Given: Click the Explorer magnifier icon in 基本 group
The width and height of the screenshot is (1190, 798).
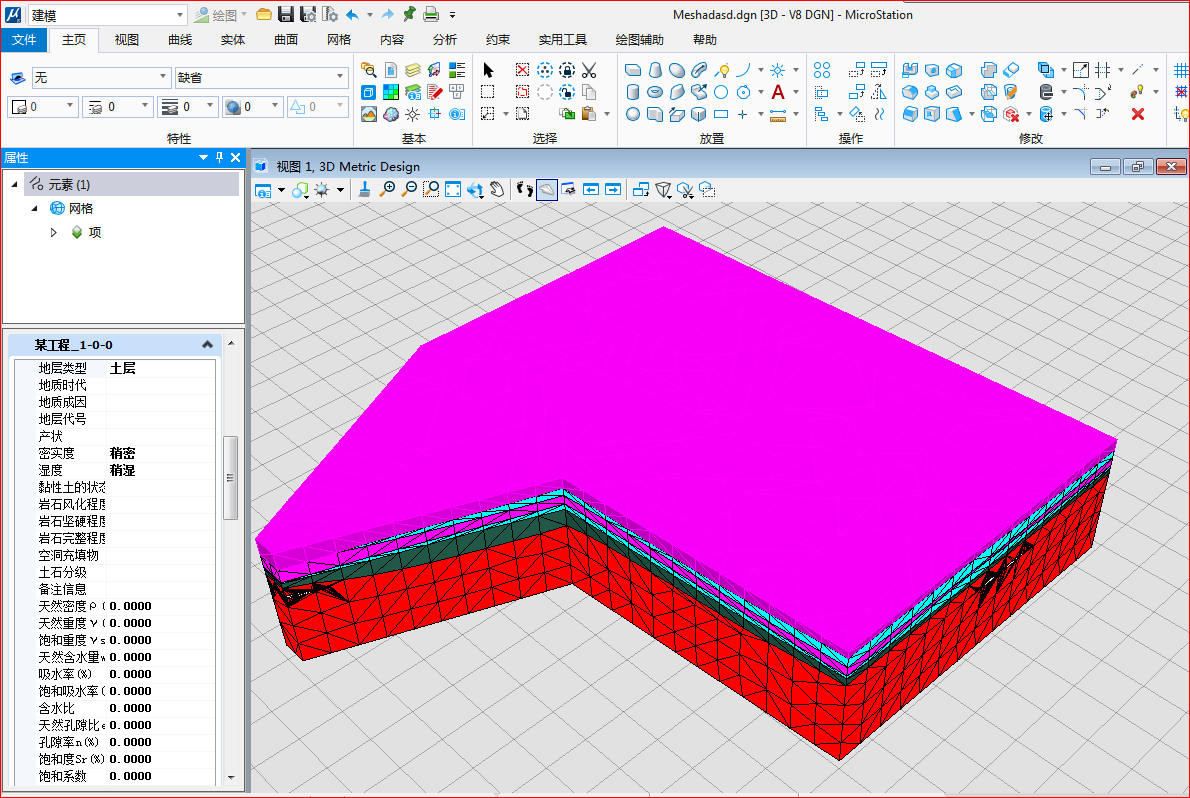Looking at the screenshot, I should (x=369, y=71).
